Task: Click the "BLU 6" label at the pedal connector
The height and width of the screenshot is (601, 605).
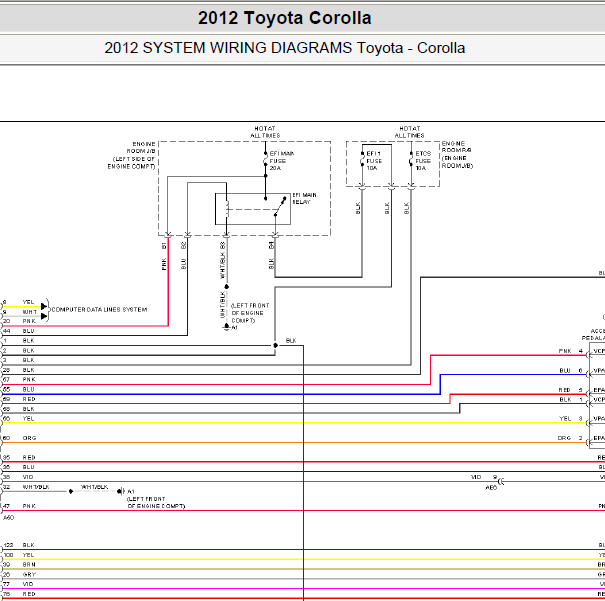Action: coord(571,370)
